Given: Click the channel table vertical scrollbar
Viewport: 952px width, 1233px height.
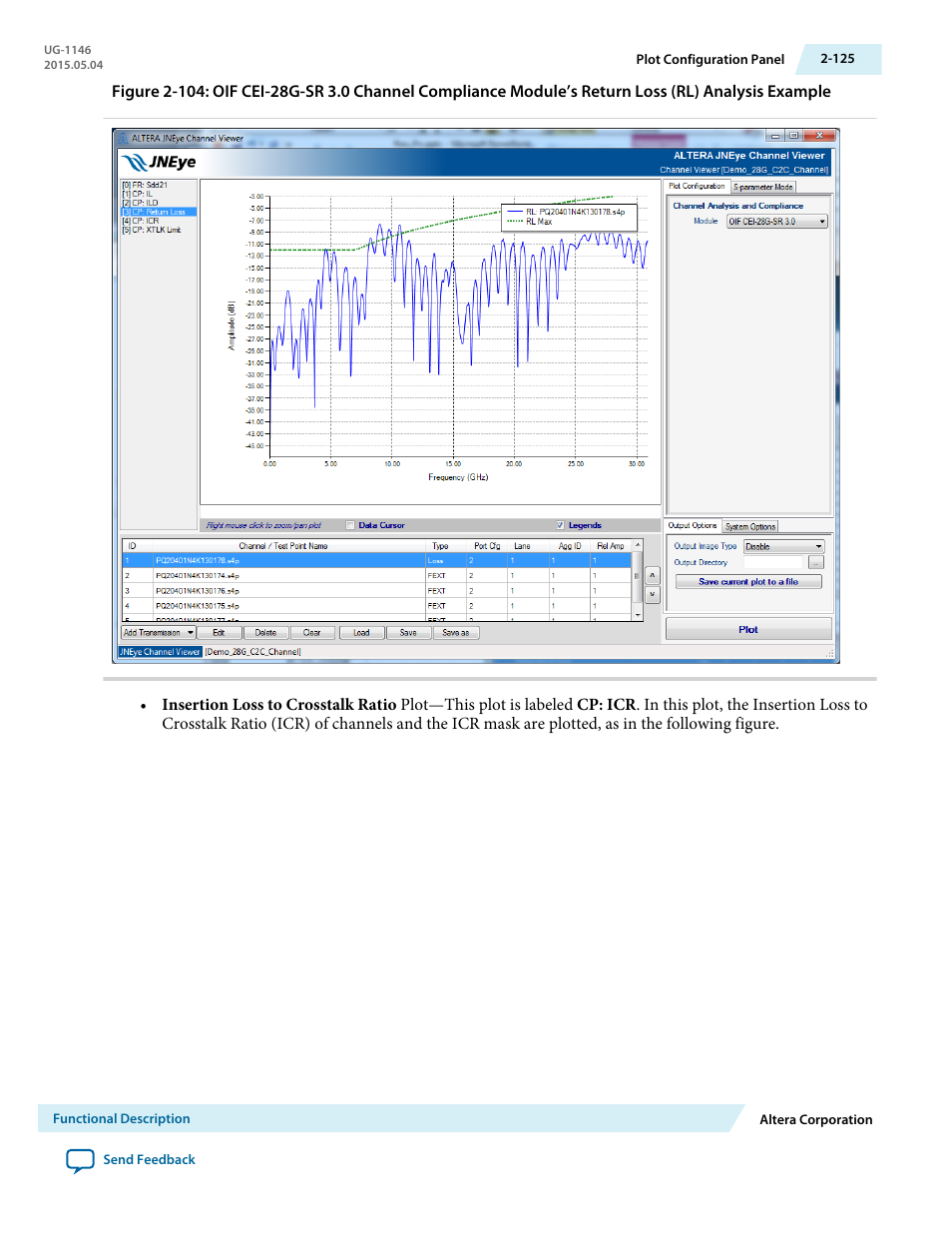Looking at the screenshot, I should [x=638, y=580].
